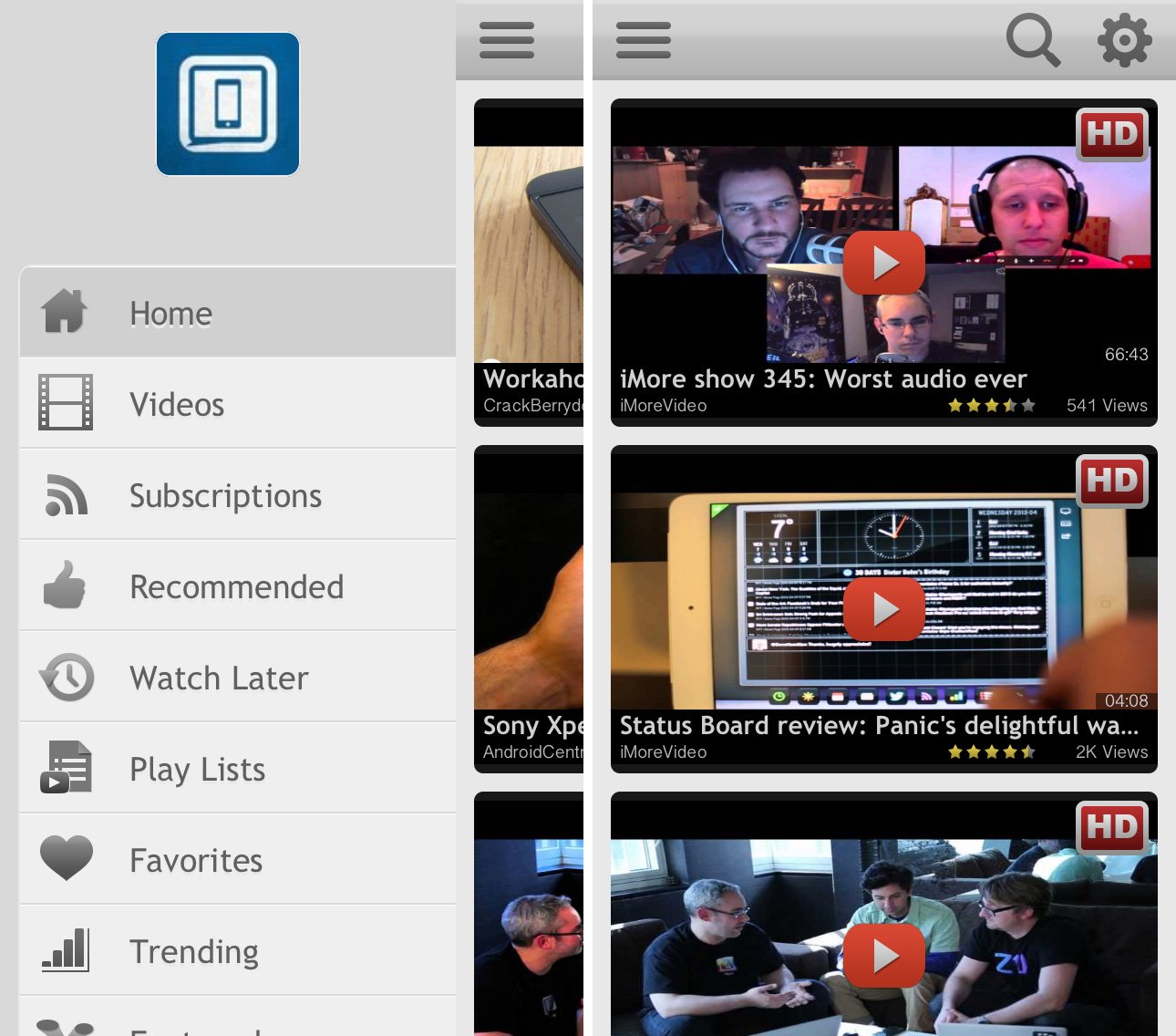Open the Workaho... video thumbnail
This screenshot has width=1176, height=1036.
529,254
